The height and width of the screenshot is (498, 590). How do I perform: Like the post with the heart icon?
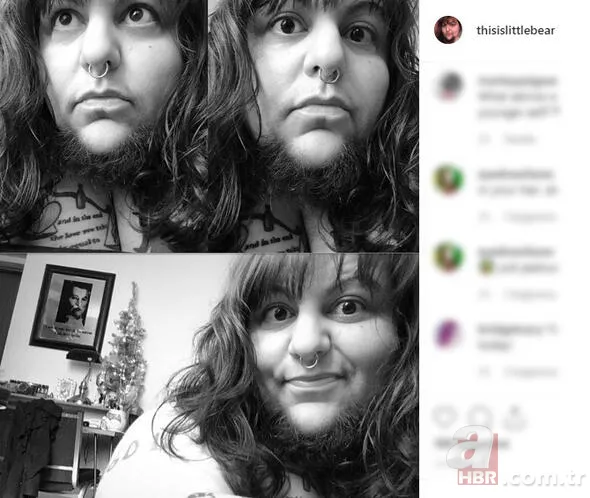[445, 416]
